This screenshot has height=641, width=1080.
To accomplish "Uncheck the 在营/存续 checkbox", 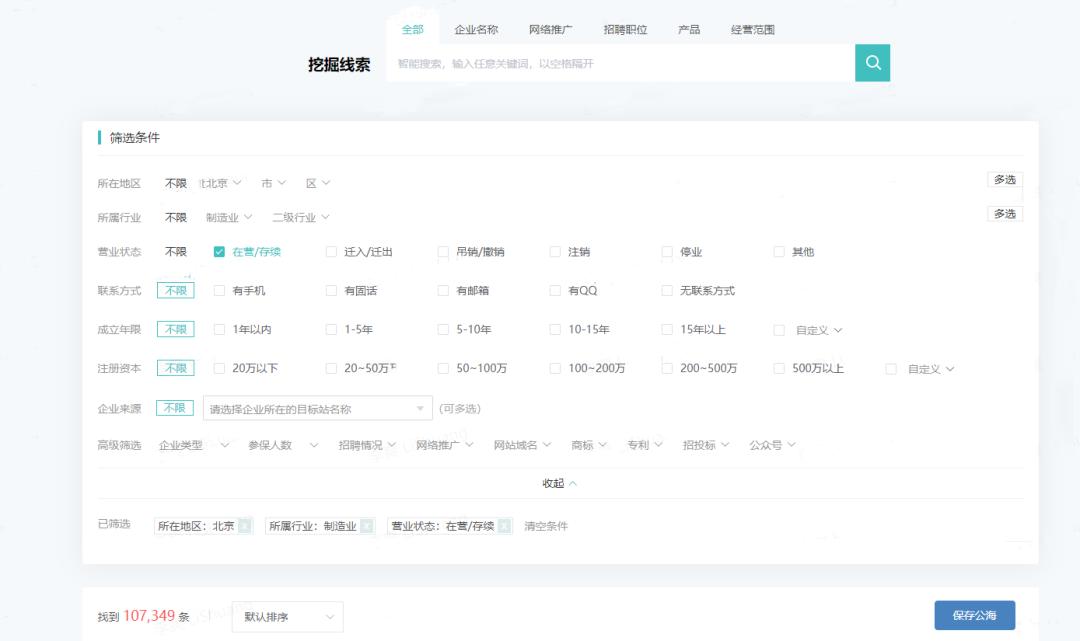I will pos(219,252).
